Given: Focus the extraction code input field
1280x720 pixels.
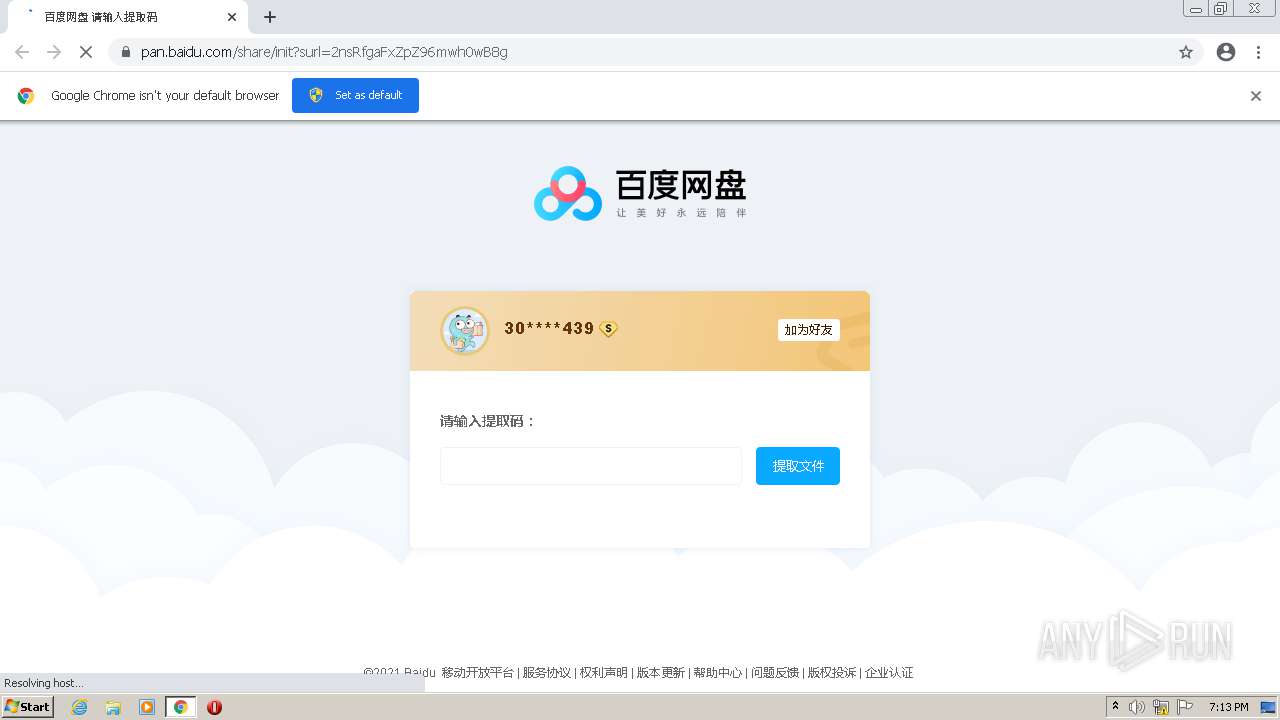Looking at the screenshot, I should coord(591,466).
